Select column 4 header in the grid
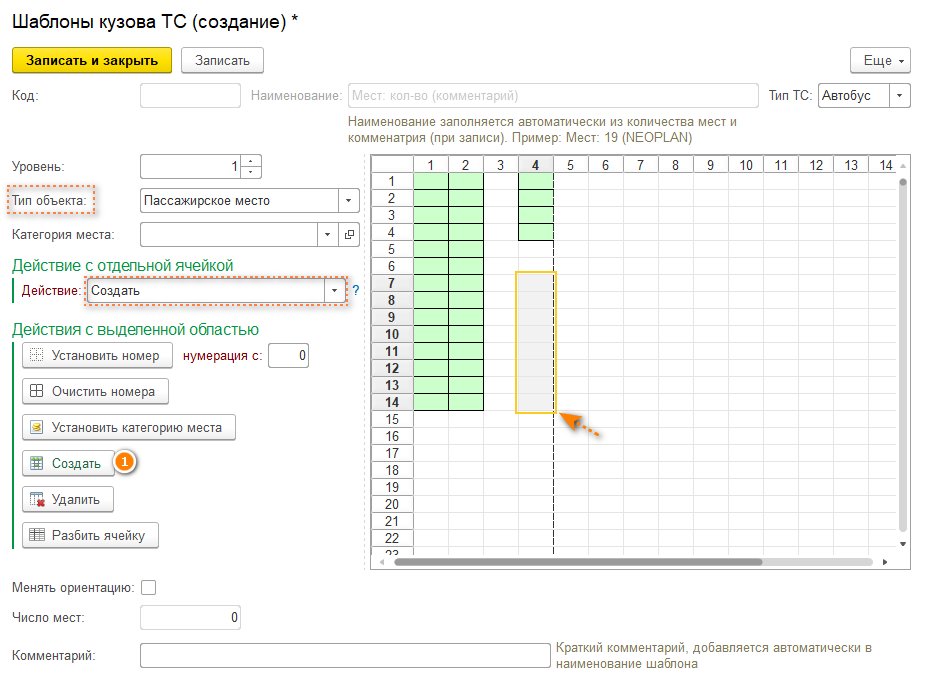928x679 pixels. tap(535, 165)
